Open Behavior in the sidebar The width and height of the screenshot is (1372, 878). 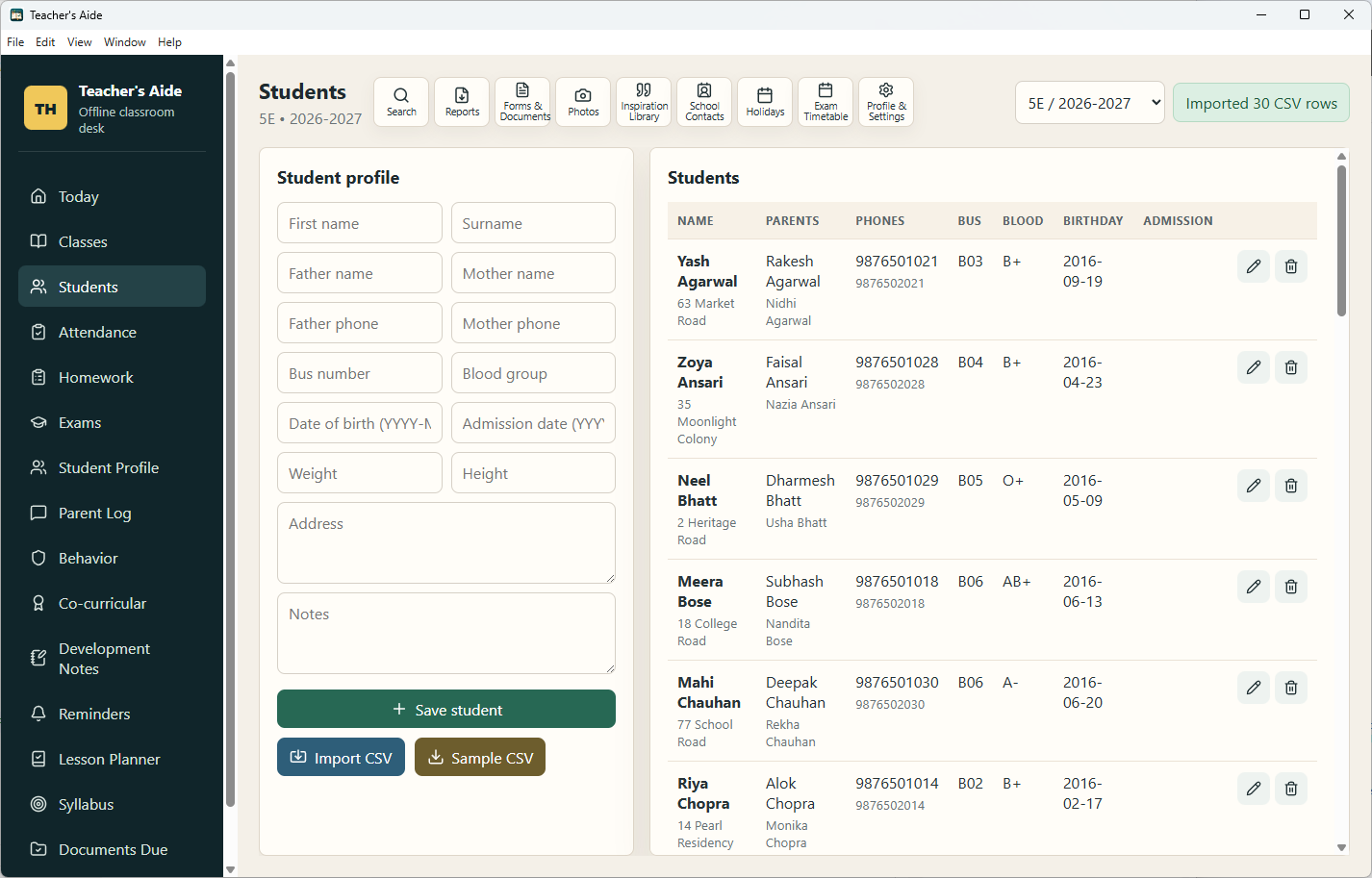(112, 558)
